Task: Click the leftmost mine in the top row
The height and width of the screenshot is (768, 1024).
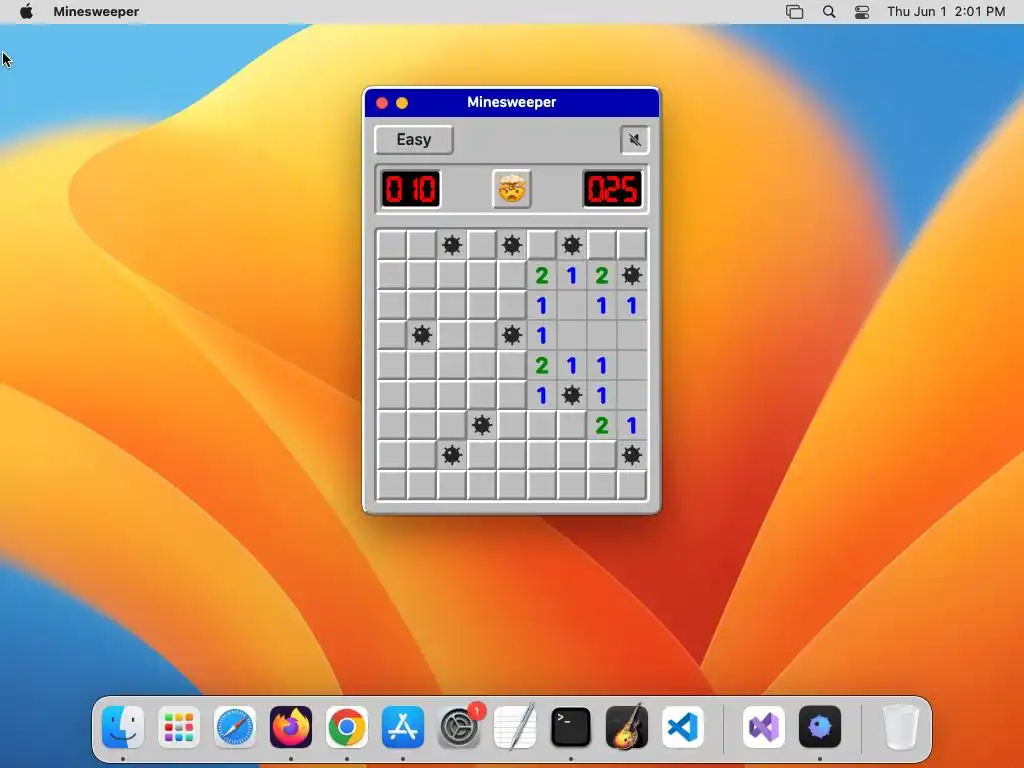Action: pos(452,246)
